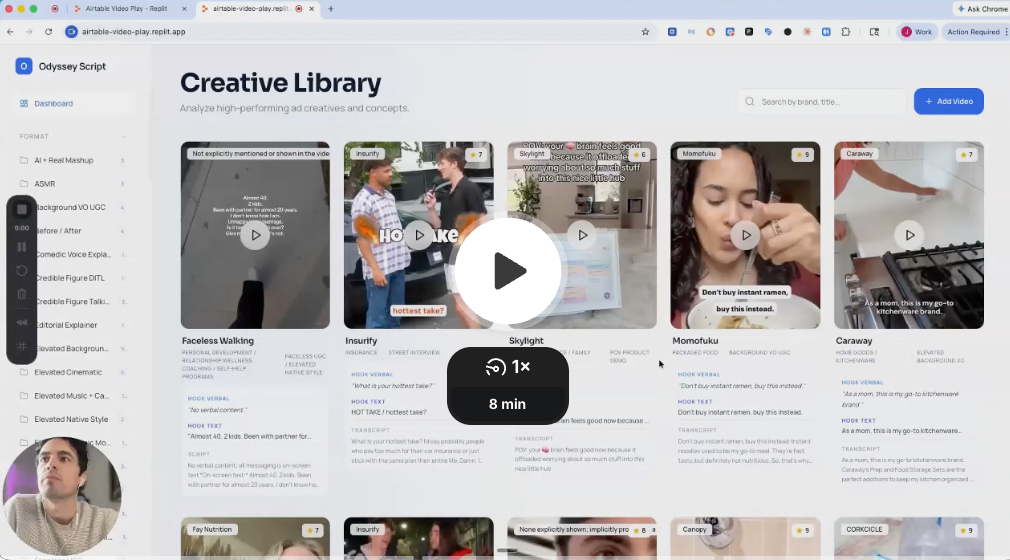Go back in Chrome browser
The image size is (1010, 560).
pyautogui.click(x=10, y=32)
